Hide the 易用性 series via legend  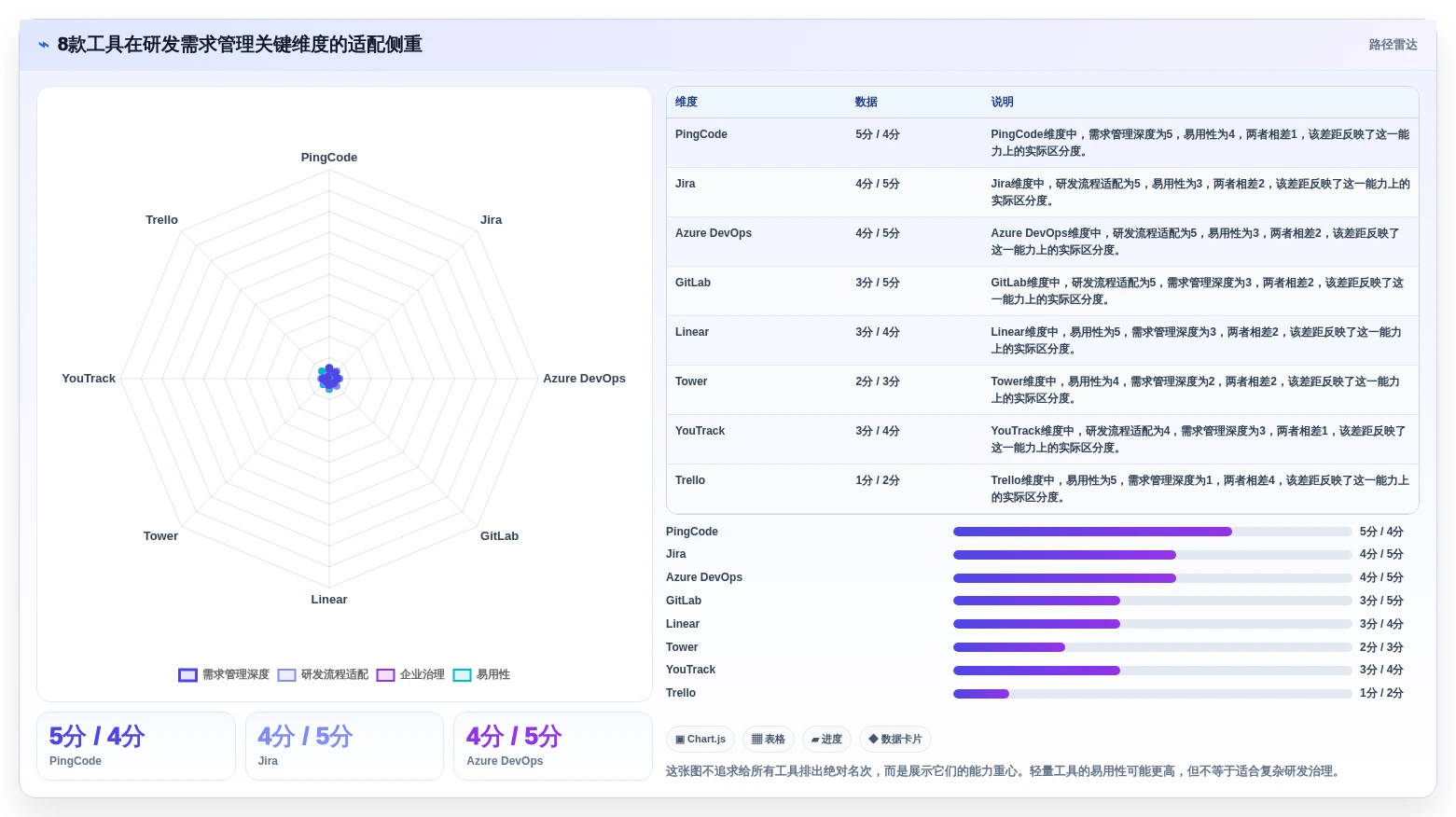(x=481, y=674)
